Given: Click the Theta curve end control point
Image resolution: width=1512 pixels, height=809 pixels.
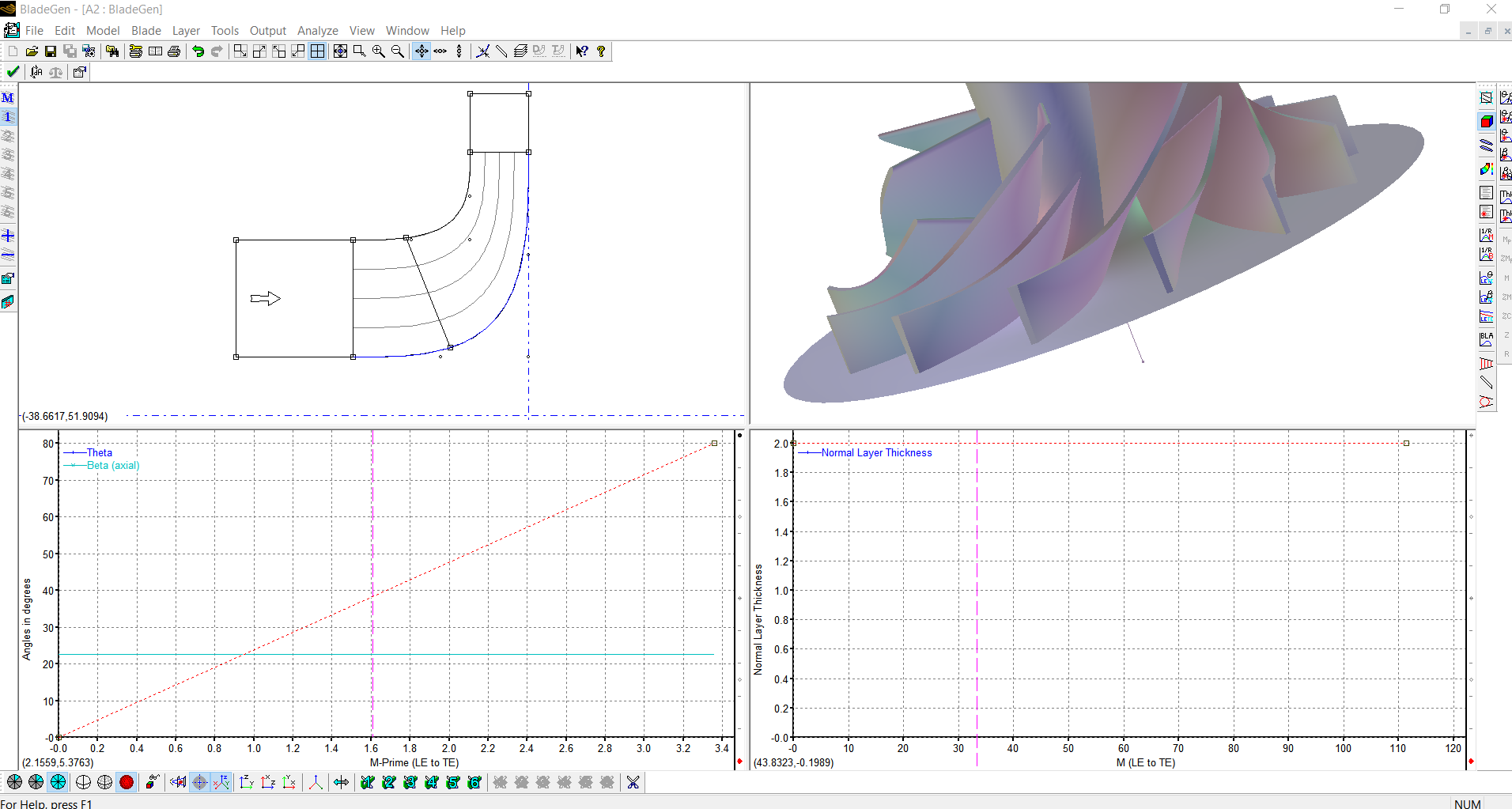Looking at the screenshot, I should coord(714,444).
